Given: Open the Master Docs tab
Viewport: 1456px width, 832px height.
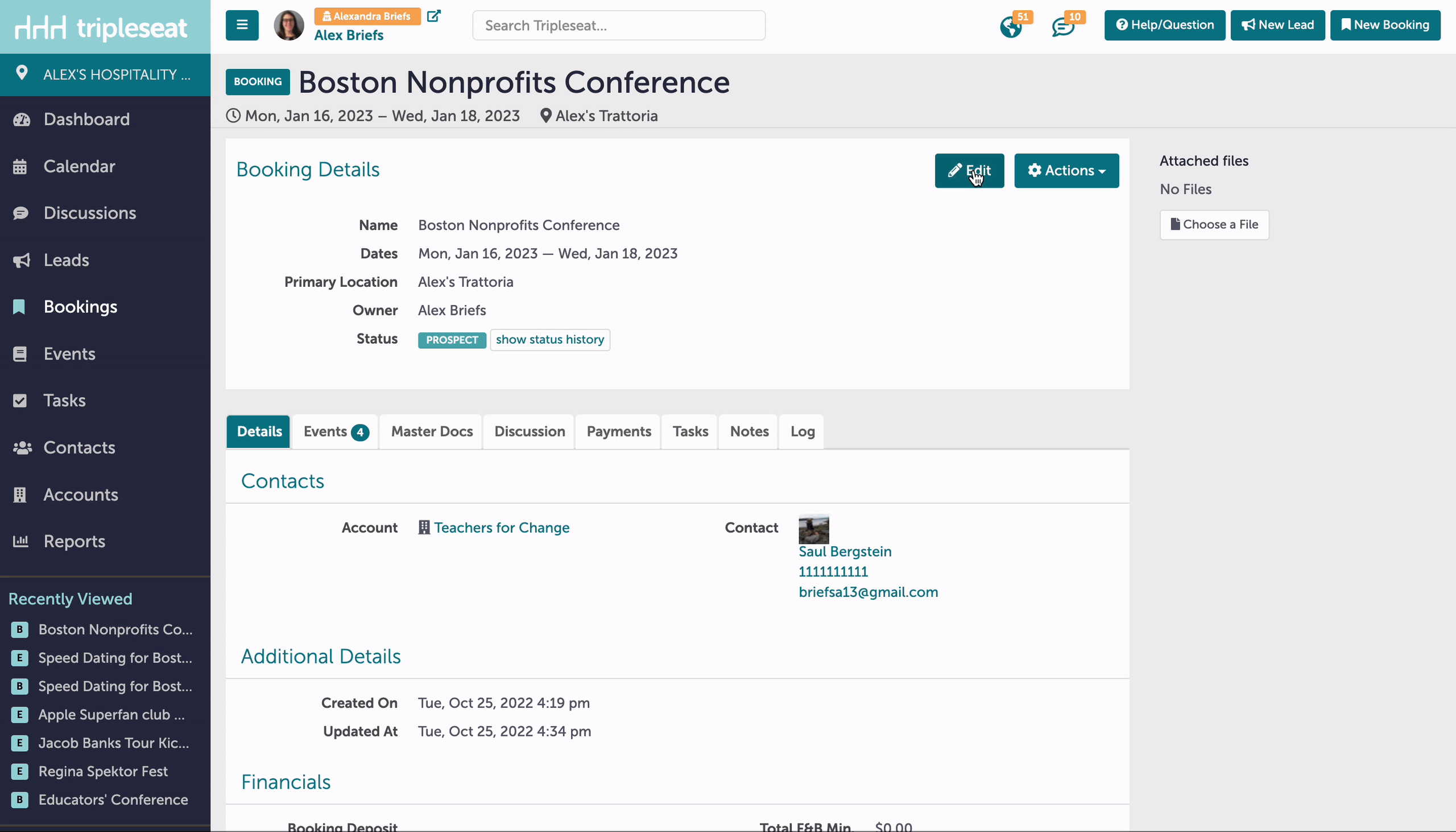Looking at the screenshot, I should (x=432, y=431).
